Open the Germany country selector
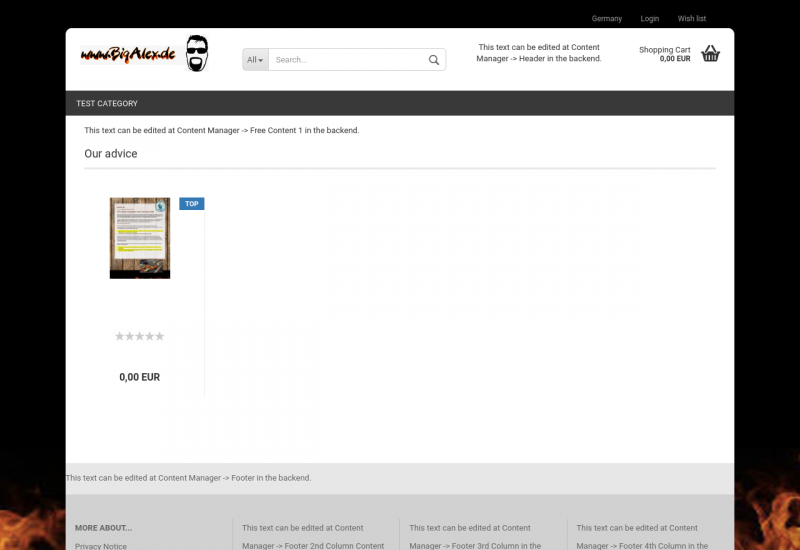 [x=606, y=19]
